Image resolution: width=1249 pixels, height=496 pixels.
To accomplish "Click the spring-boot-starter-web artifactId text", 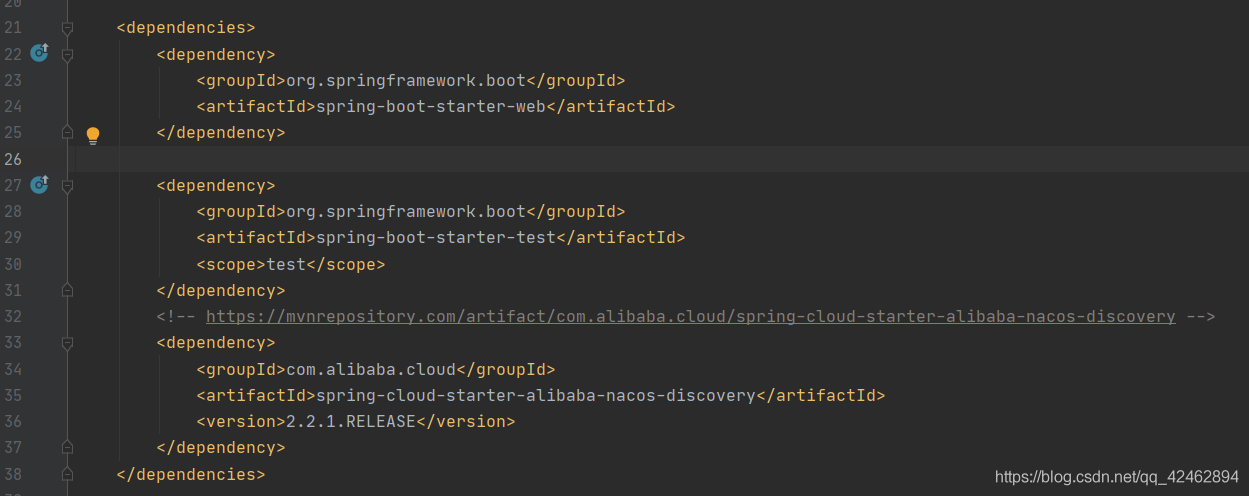I will coord(430,106).
